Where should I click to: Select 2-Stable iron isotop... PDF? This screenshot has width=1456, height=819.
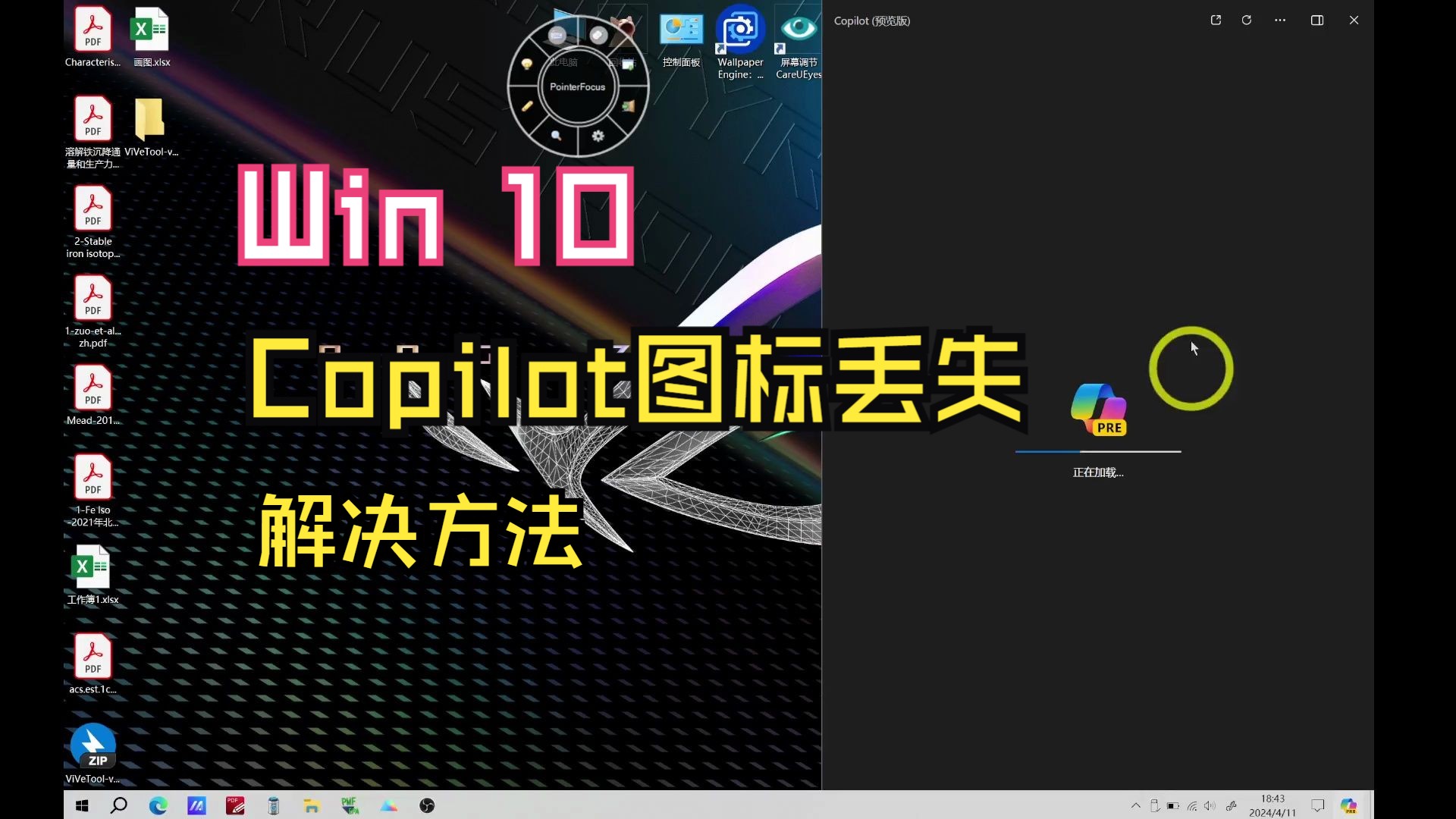(x=93, y=222)
